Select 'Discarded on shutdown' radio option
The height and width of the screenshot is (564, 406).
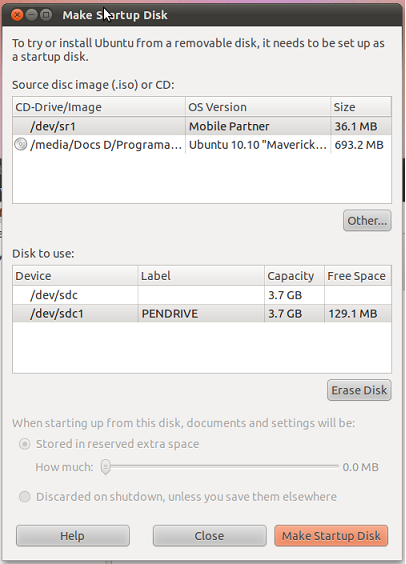click(x=25, y=497)
